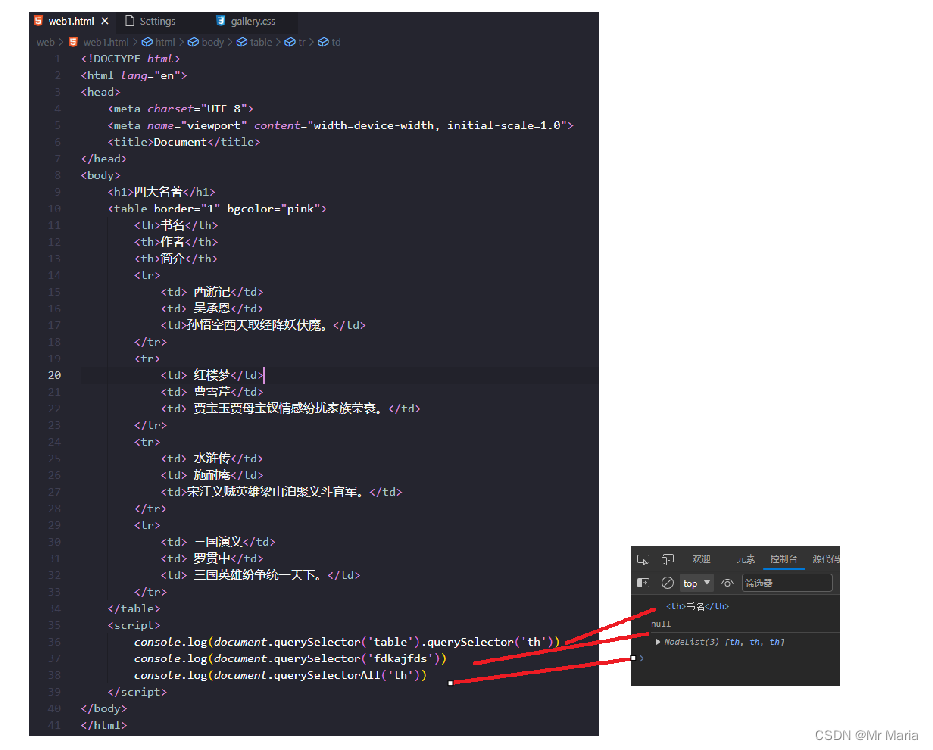Select the inspect element picker icon
The image size is (933, 750).
(642, 560)
